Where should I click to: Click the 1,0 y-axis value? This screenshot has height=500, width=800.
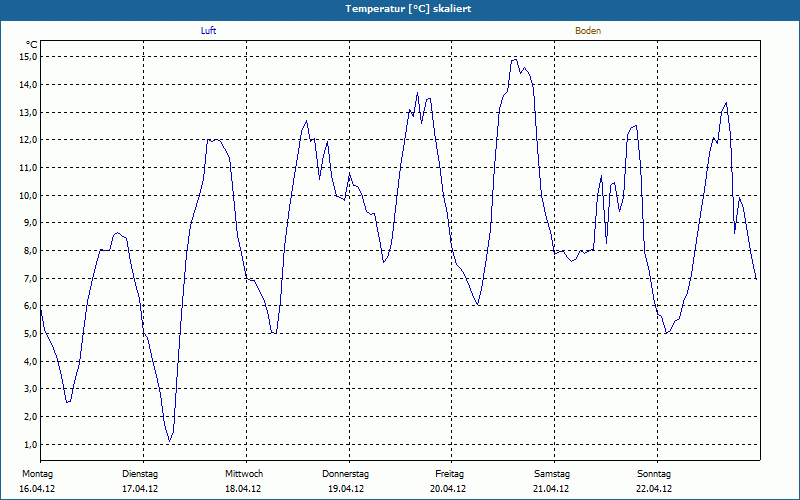[31, 445]
